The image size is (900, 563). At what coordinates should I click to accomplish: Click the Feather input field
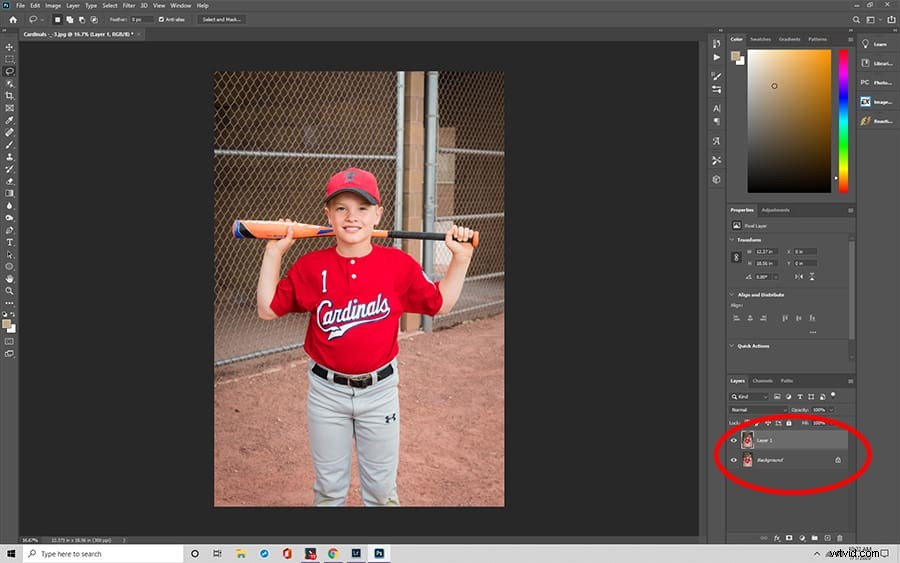click(x=141, y=20)
